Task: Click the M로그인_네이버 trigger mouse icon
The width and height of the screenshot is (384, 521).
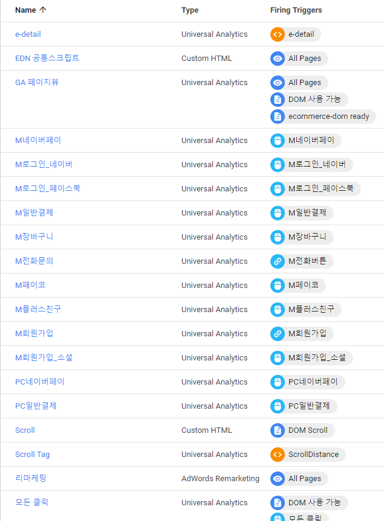Action: (277, 165)
